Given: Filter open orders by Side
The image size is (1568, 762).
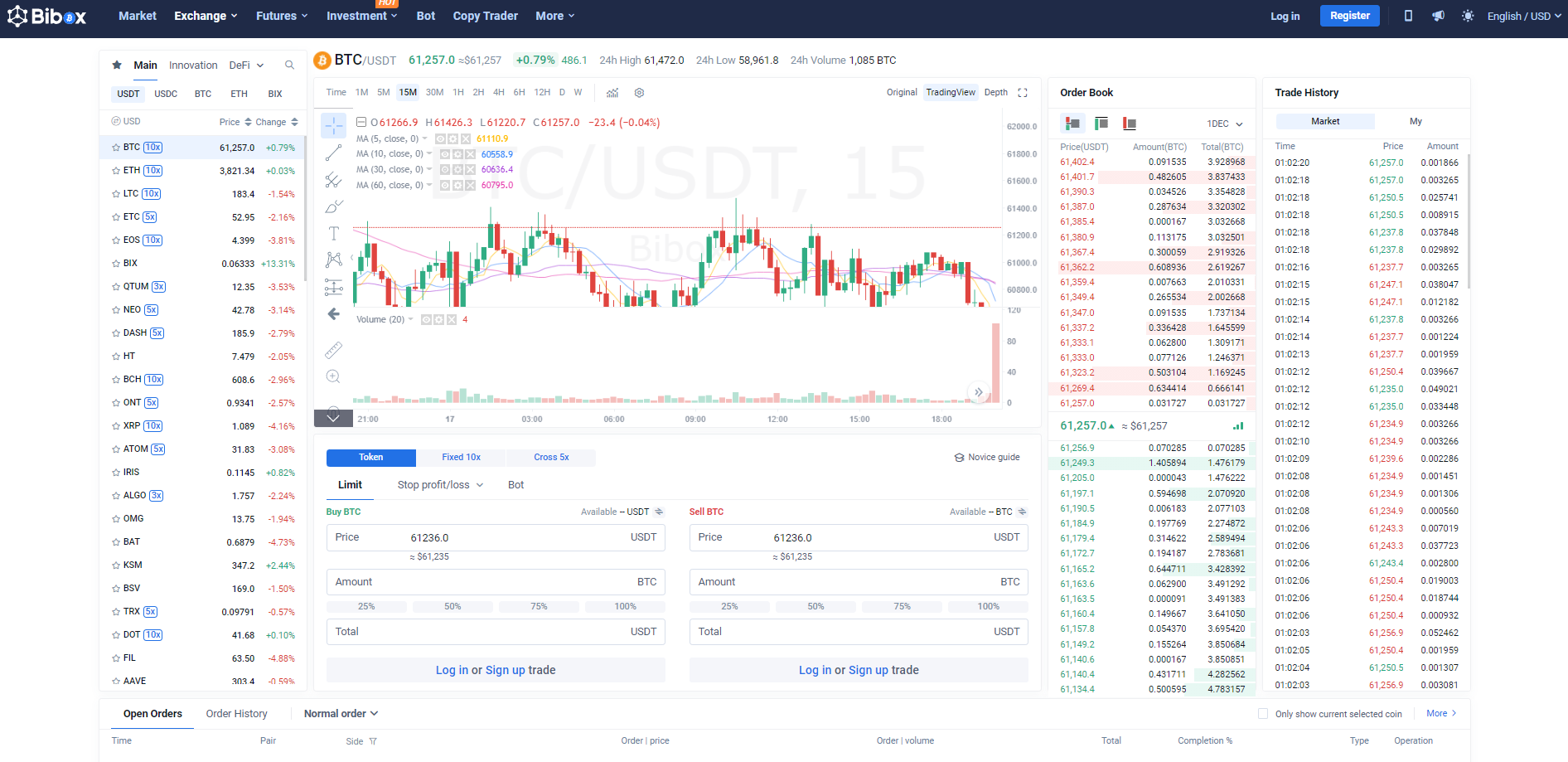Looking at the screenshot, I should (373, 741).
